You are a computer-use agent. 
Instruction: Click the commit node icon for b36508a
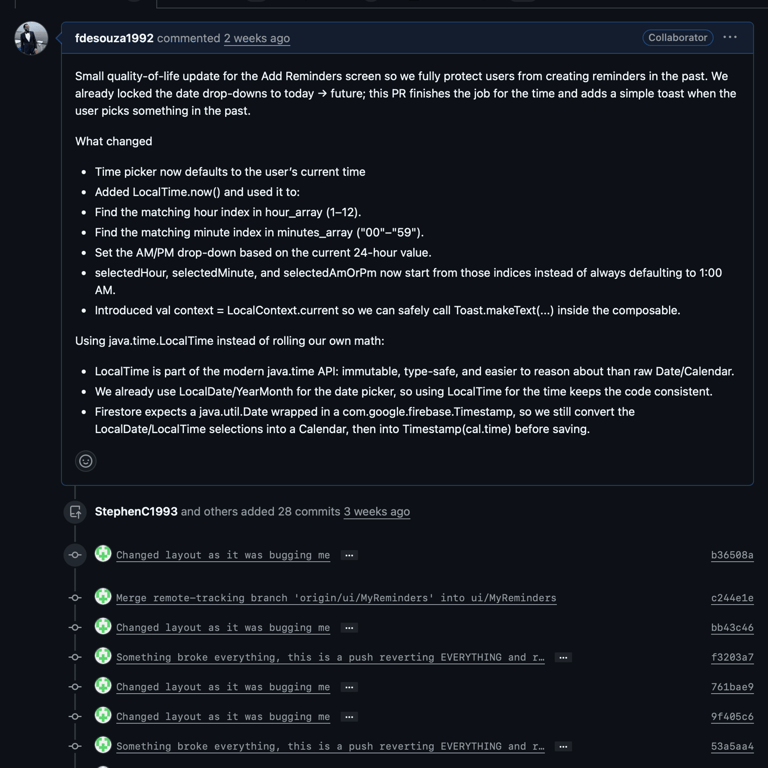click(x=75, y=555)
